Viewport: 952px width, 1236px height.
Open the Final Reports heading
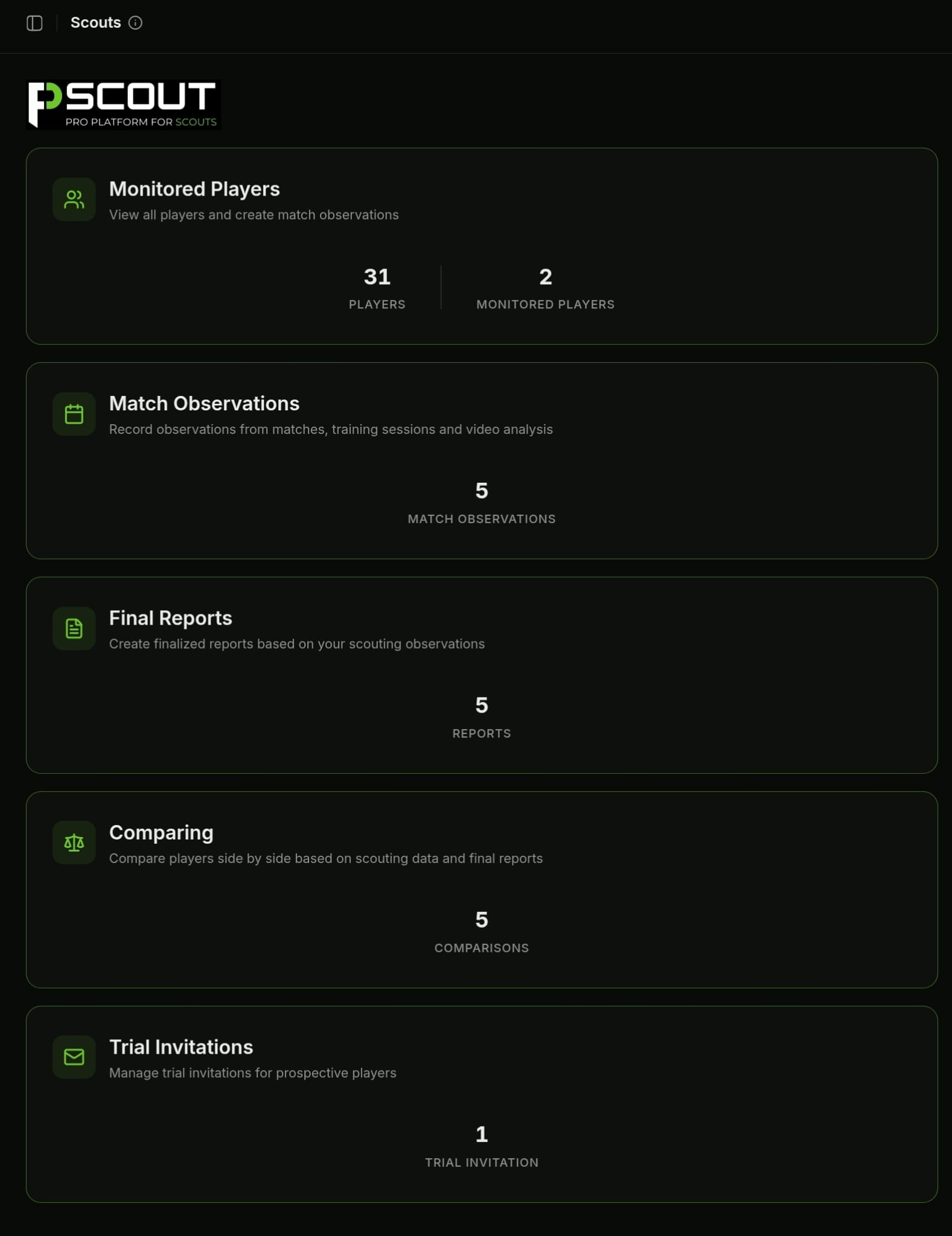pos(170,618)
